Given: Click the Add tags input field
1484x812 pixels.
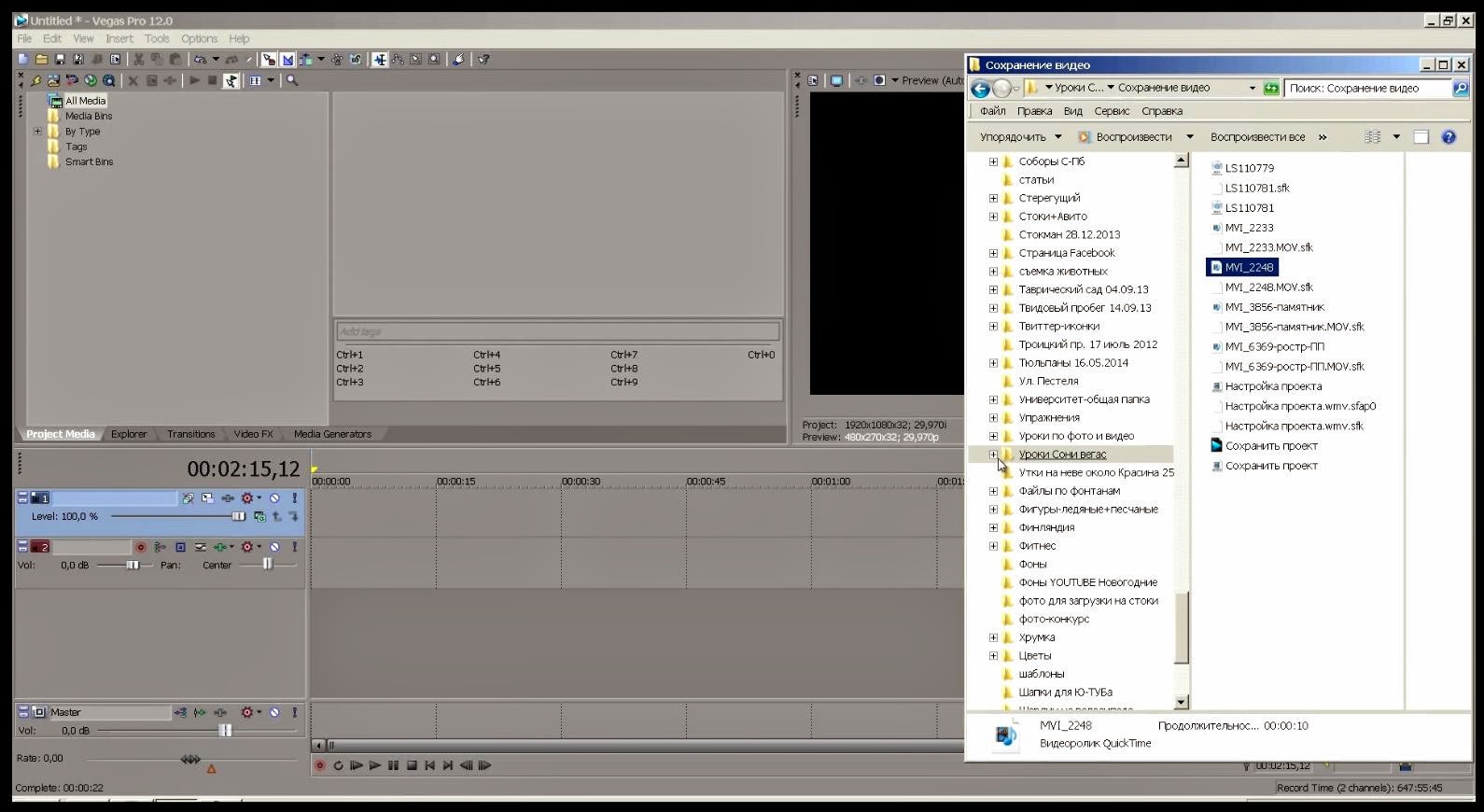Looking at the screenshot, I should coord(558,331).
